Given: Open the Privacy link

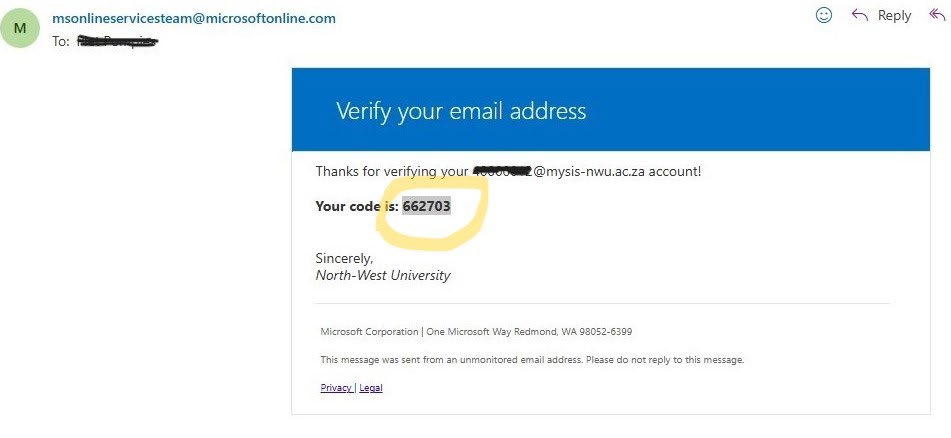Looking at the screenshot, I should coord(336,388).
